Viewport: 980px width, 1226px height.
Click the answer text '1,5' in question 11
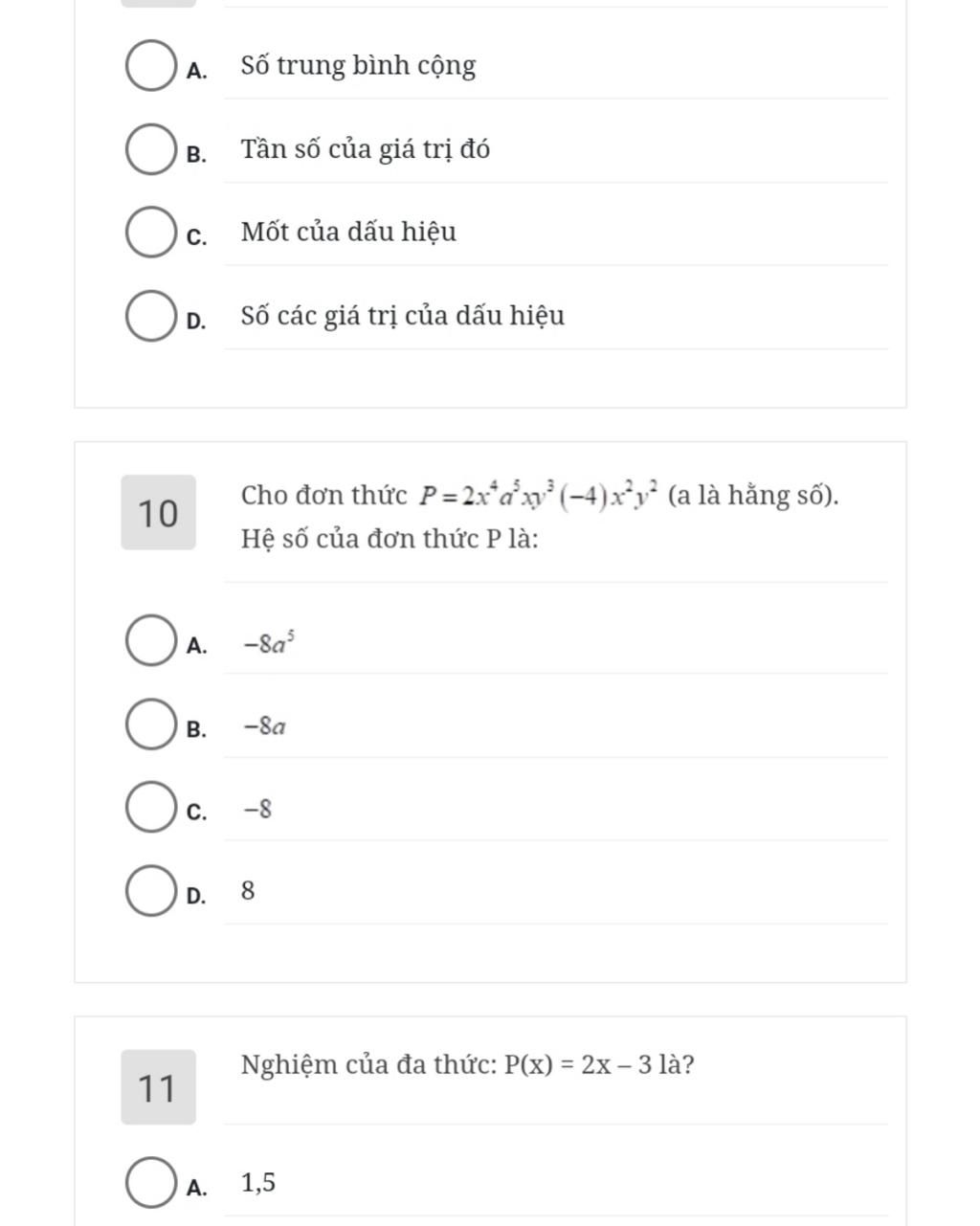pyautogui.click(x=259, y=1184)
